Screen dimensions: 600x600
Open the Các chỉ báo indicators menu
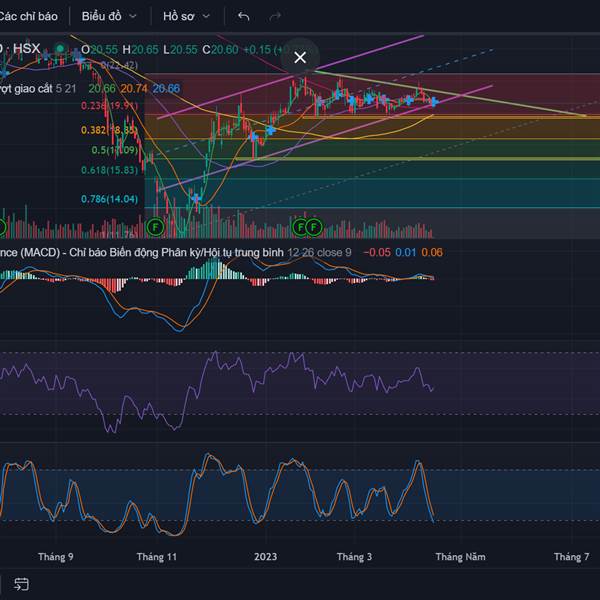(x=29, y=16)
